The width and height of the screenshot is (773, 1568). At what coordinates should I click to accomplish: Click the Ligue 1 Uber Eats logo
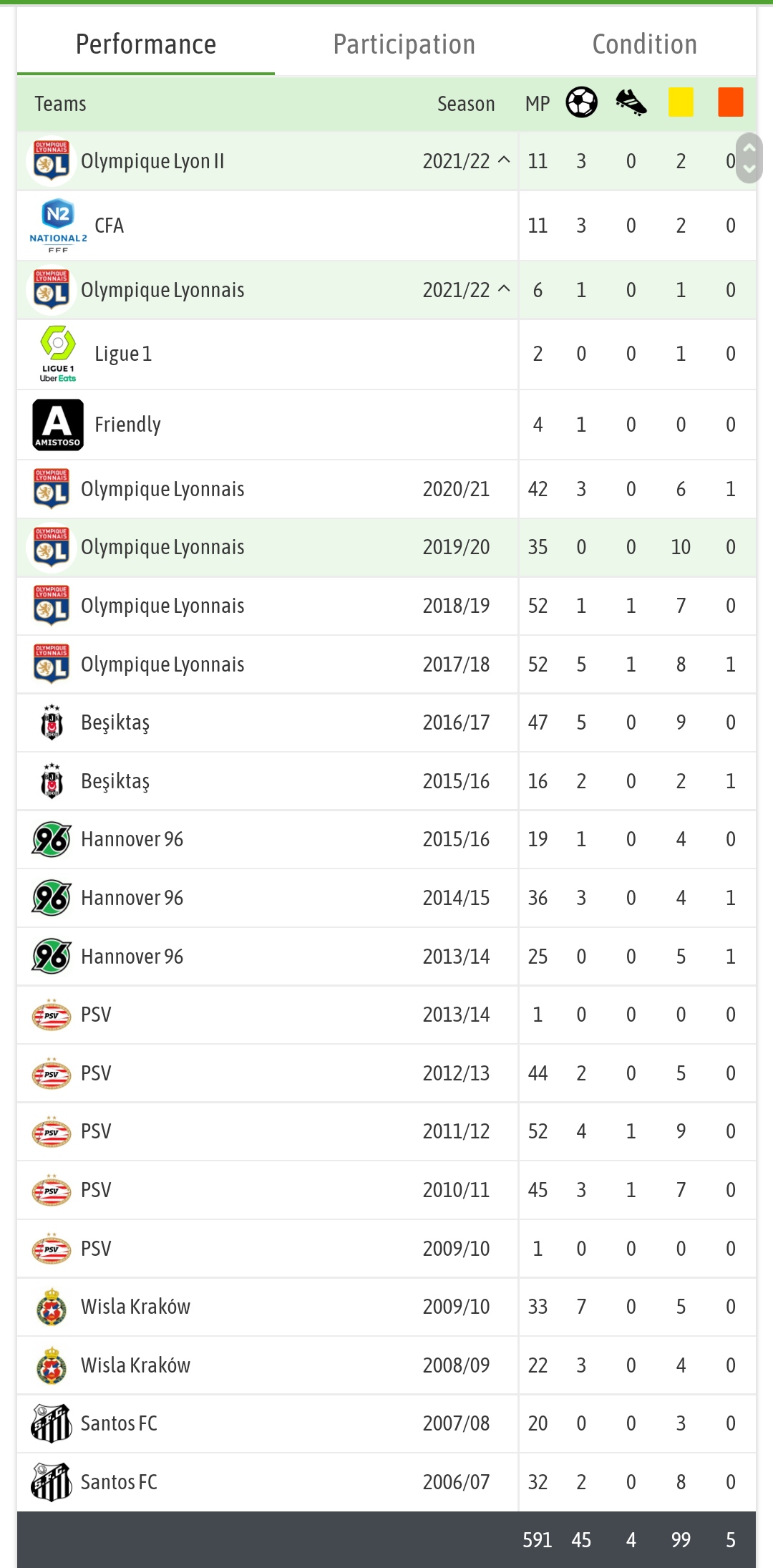tap(58, 354)
